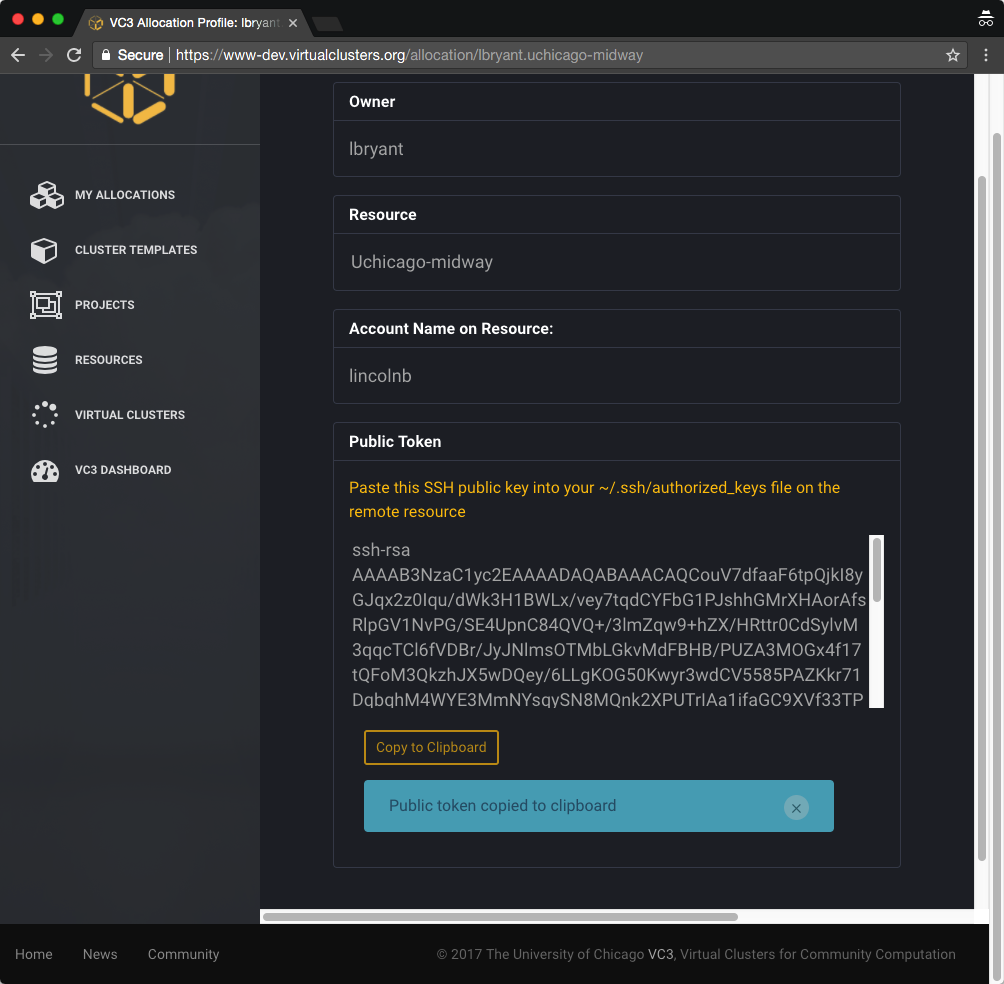Click the yellow SSH paste instruction text
1004x984 pixels.
[x=594, y=499]
